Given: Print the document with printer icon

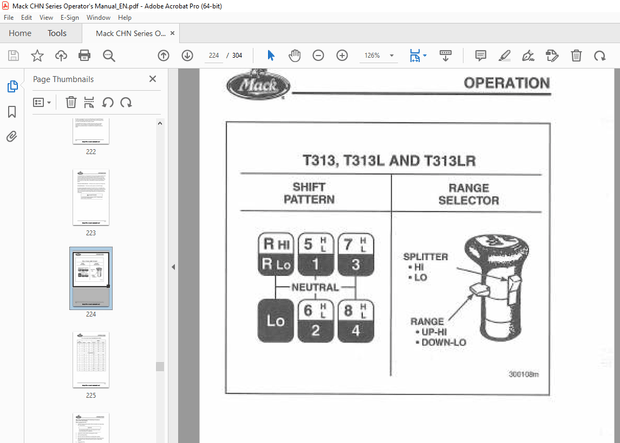Looking at the screenshot, I should coord(84,56).
